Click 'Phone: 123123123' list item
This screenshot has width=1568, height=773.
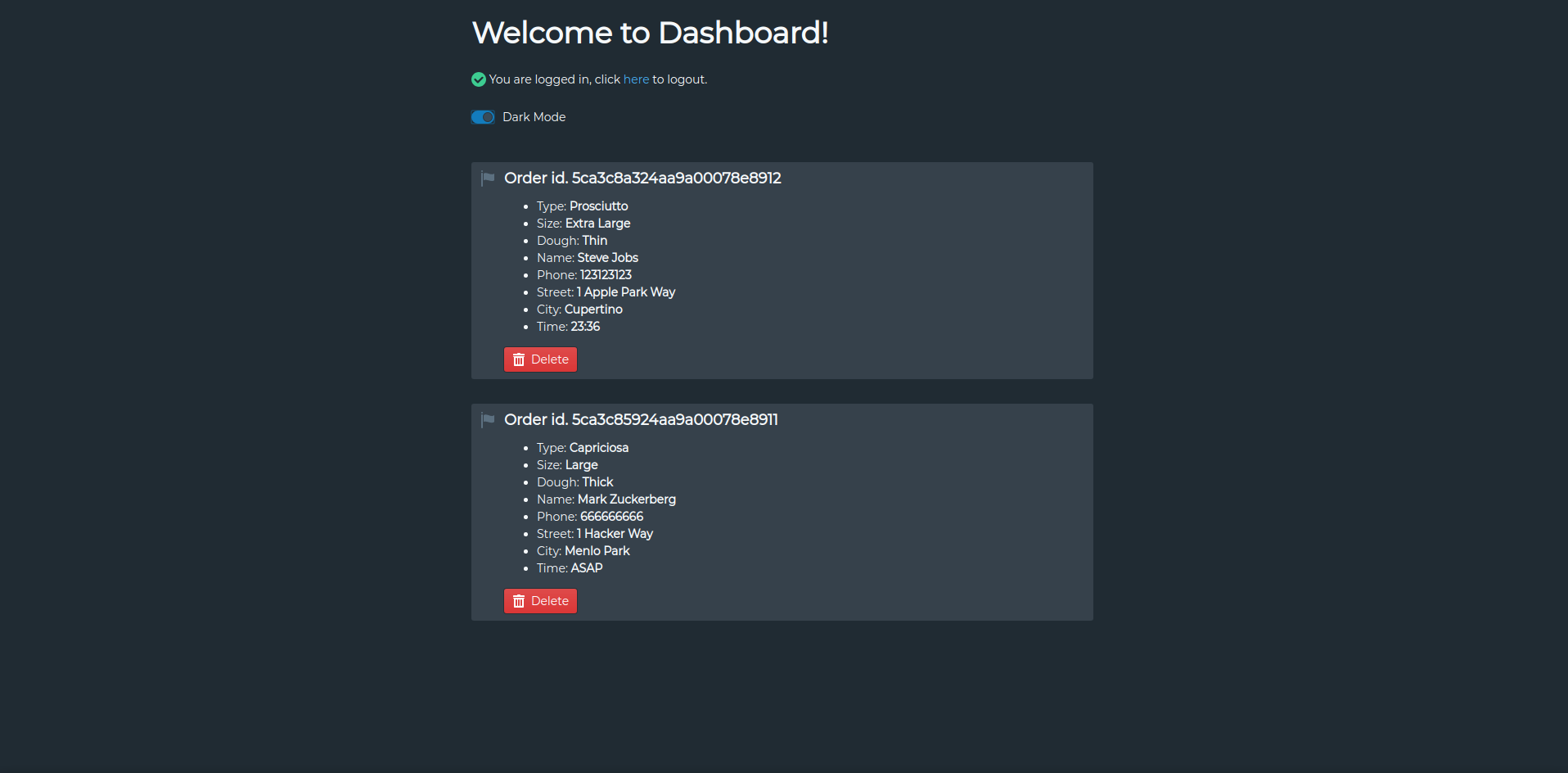tap(584, 275)
